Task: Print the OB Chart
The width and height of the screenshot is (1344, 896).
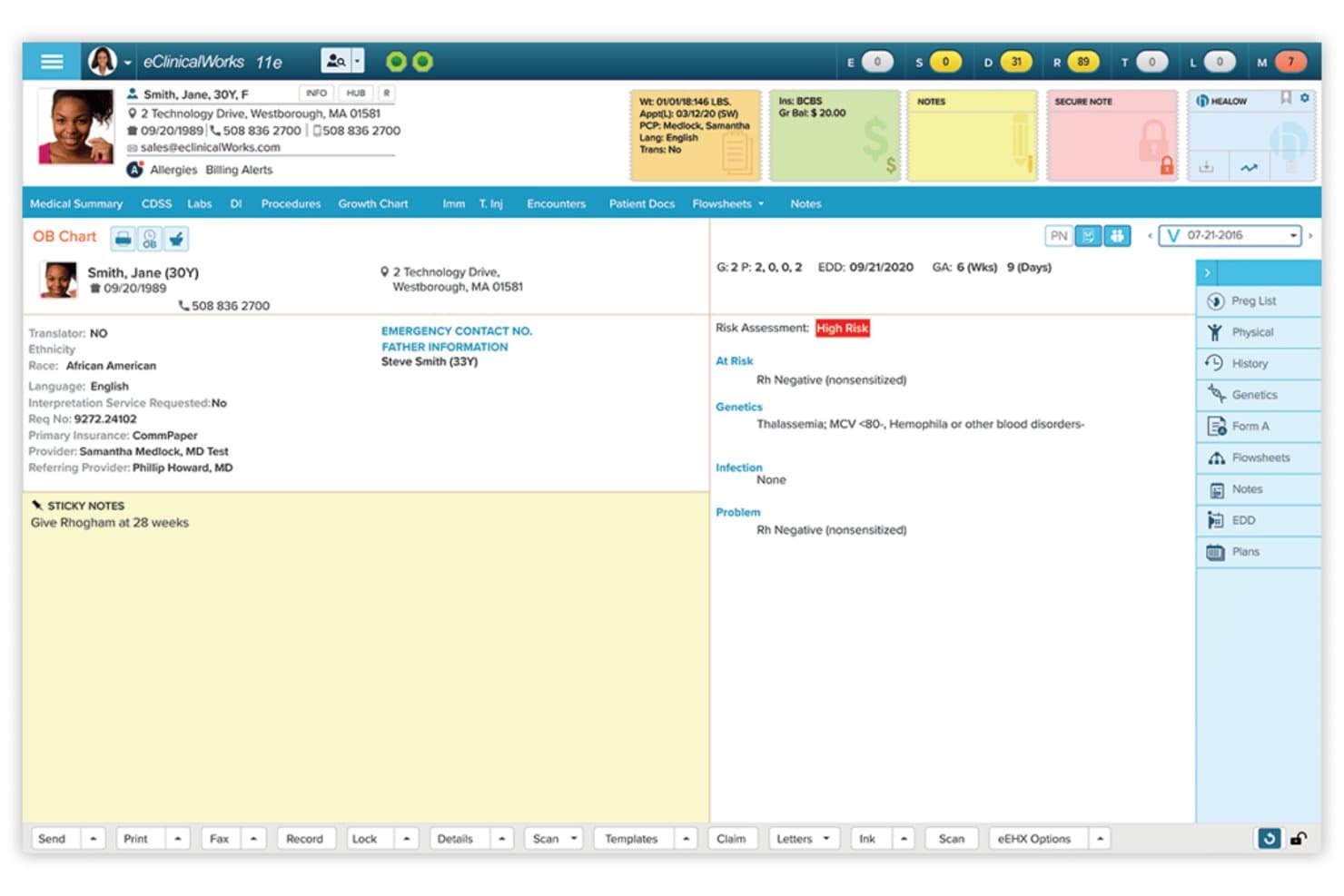Action: tap(124, 239)
